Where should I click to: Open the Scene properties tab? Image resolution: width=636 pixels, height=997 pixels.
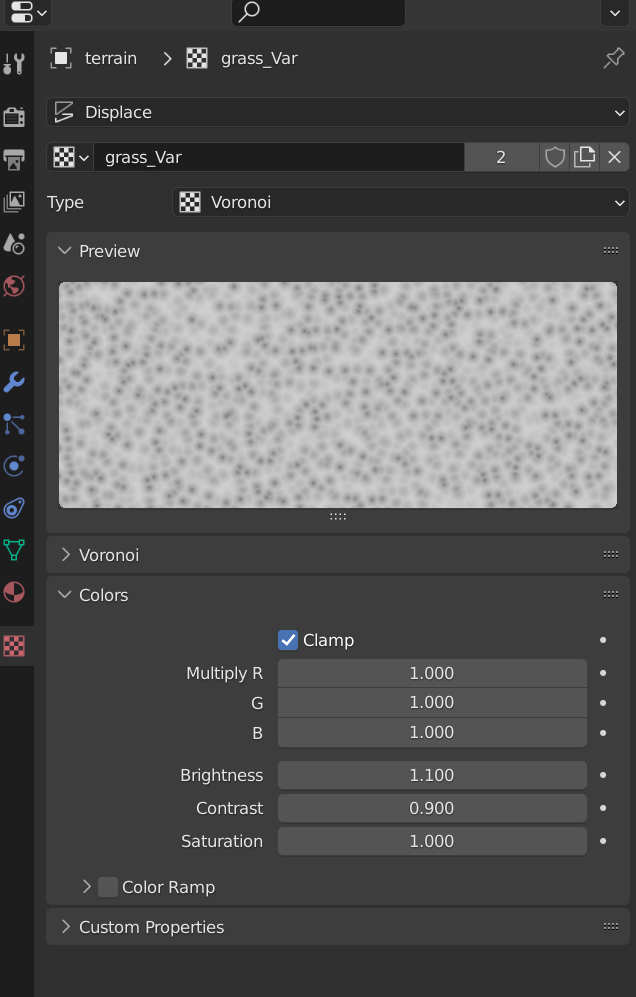point(14,243)
